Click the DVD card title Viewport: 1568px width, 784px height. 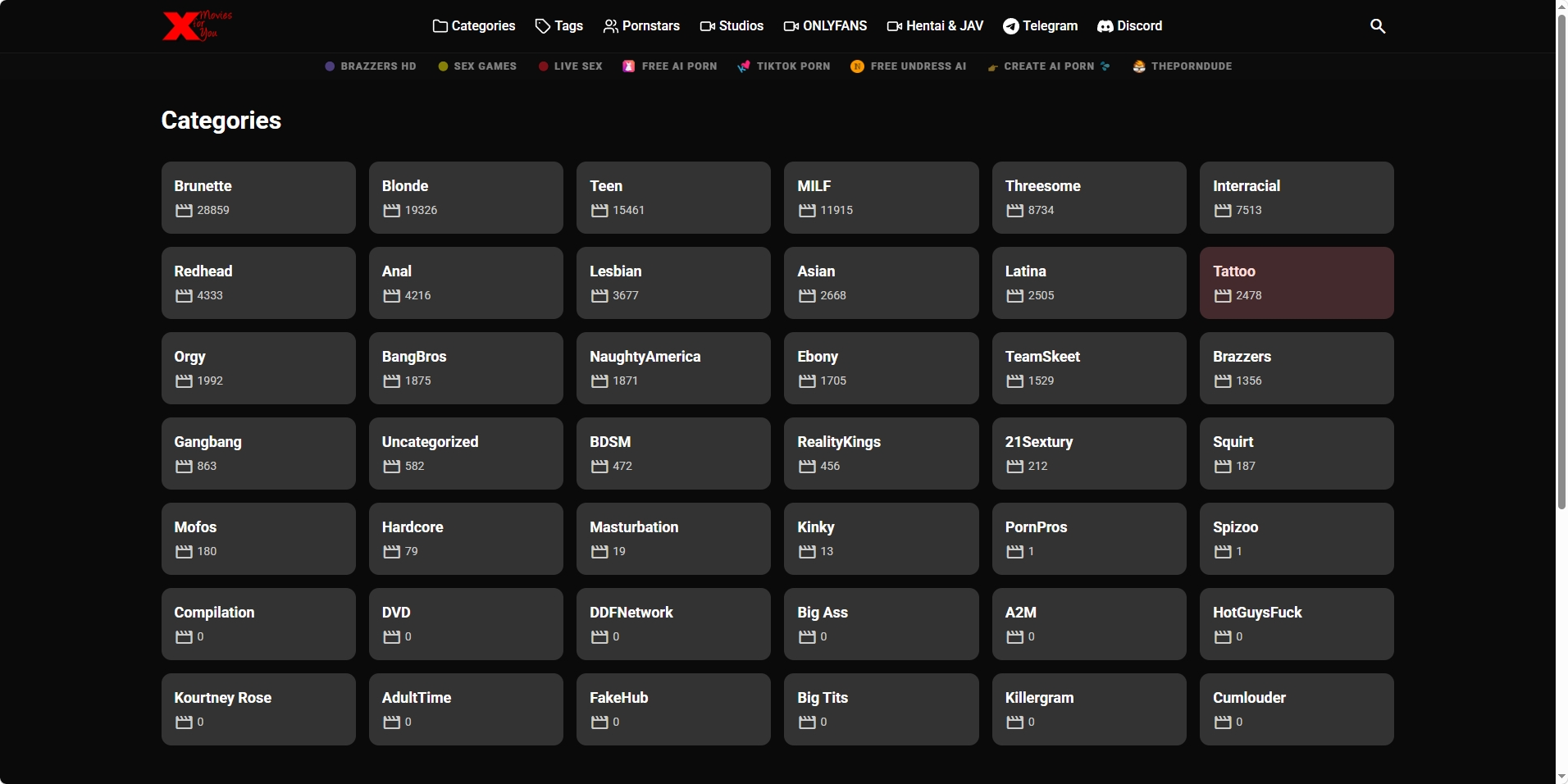tap(396, 613)
